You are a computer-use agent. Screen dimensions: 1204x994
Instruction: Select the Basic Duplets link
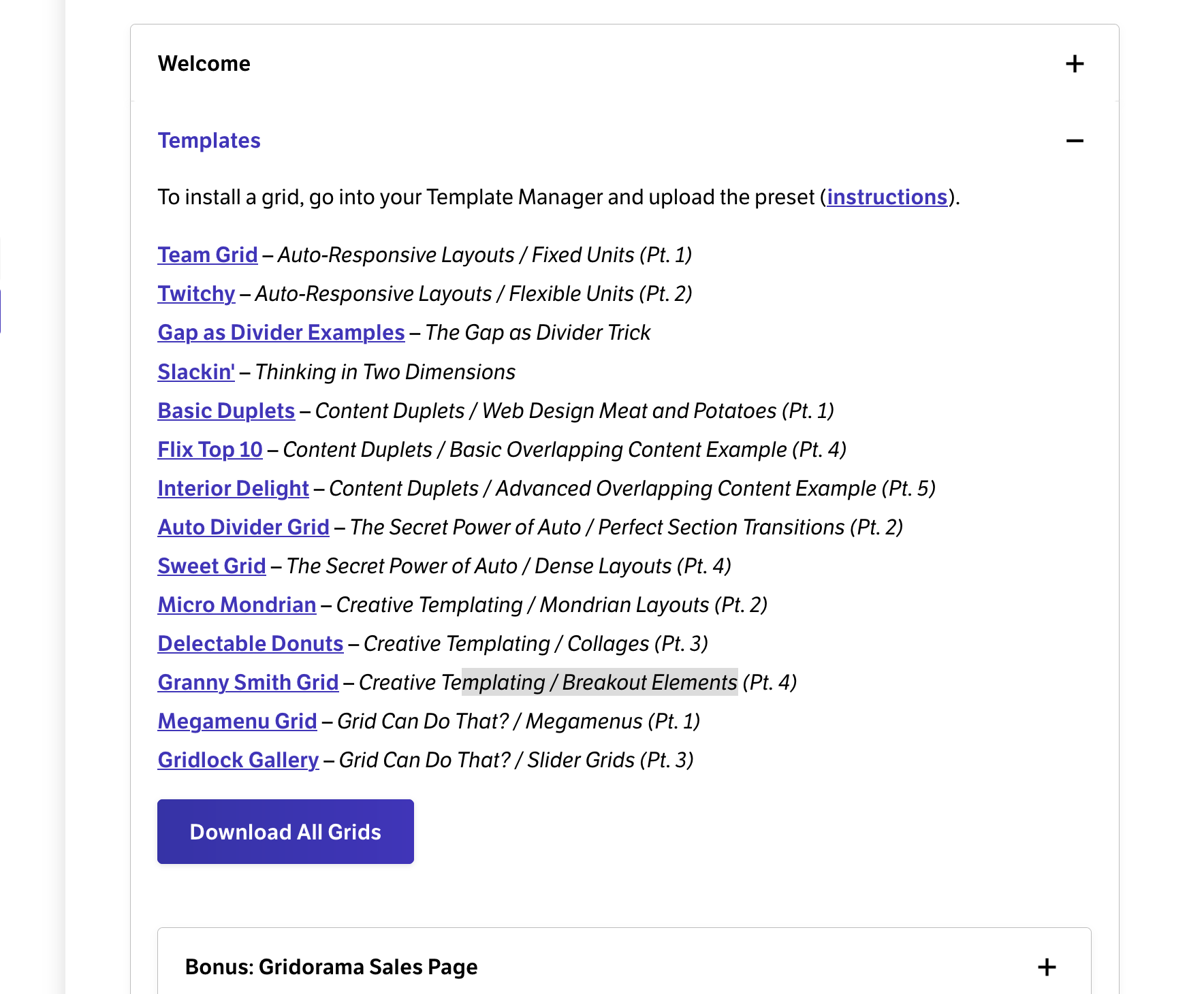click(226, 411)
